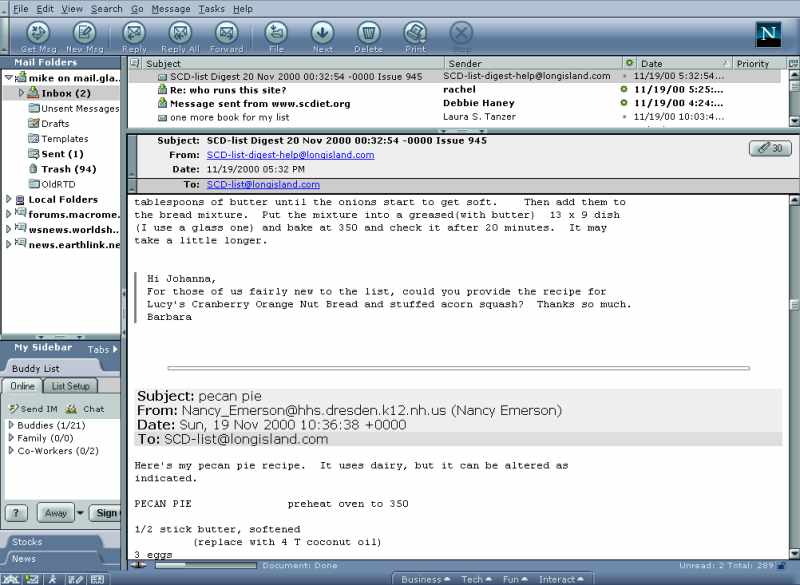The image size is (800, 585).
Task: Expand the Local Folders tree
Action: (x=9, y=200)
